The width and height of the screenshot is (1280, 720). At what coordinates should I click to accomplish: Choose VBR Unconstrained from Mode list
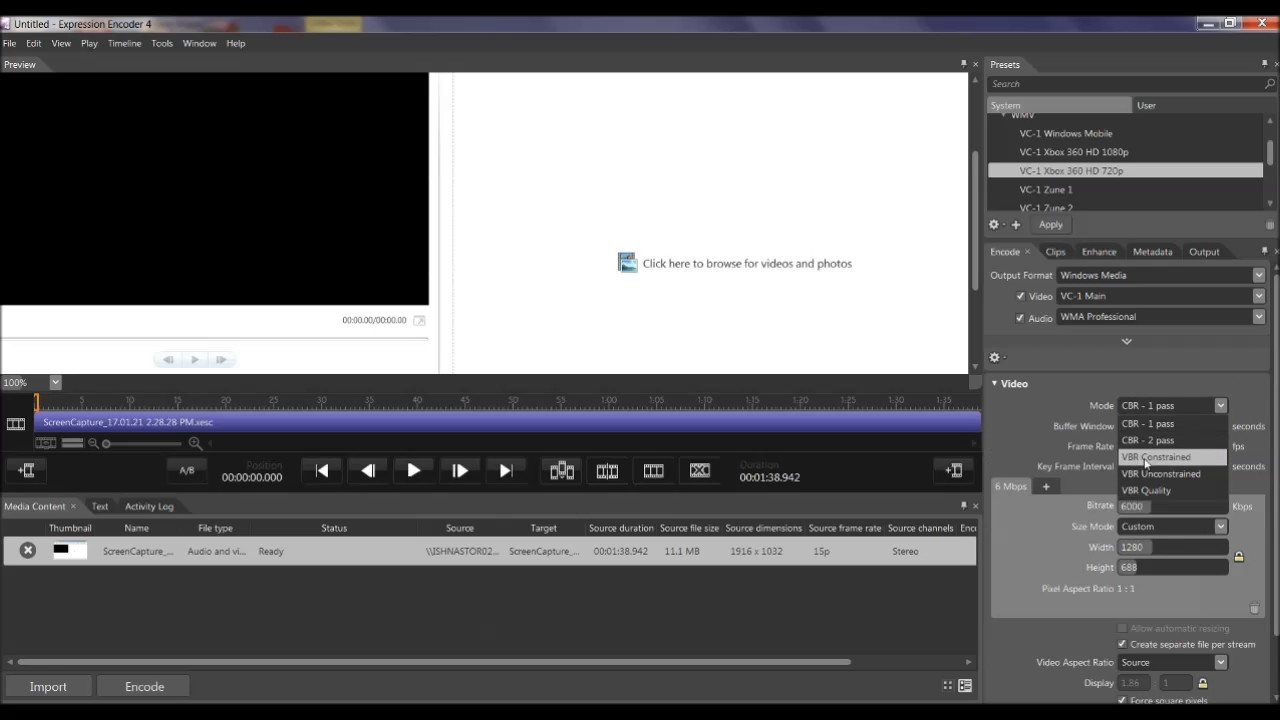click(x=1173, y=474)
